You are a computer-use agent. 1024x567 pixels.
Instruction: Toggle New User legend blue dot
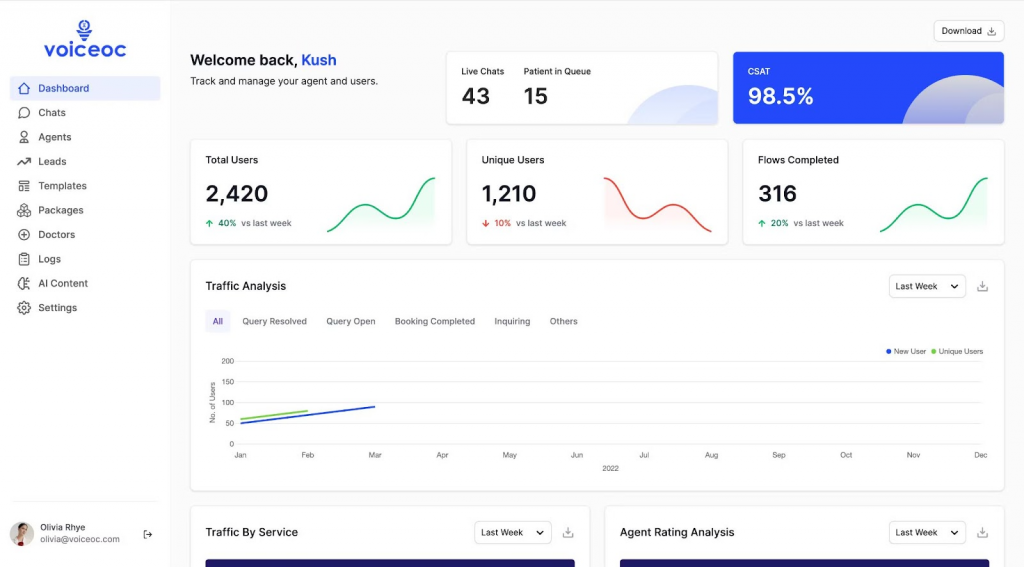[888, 351]
